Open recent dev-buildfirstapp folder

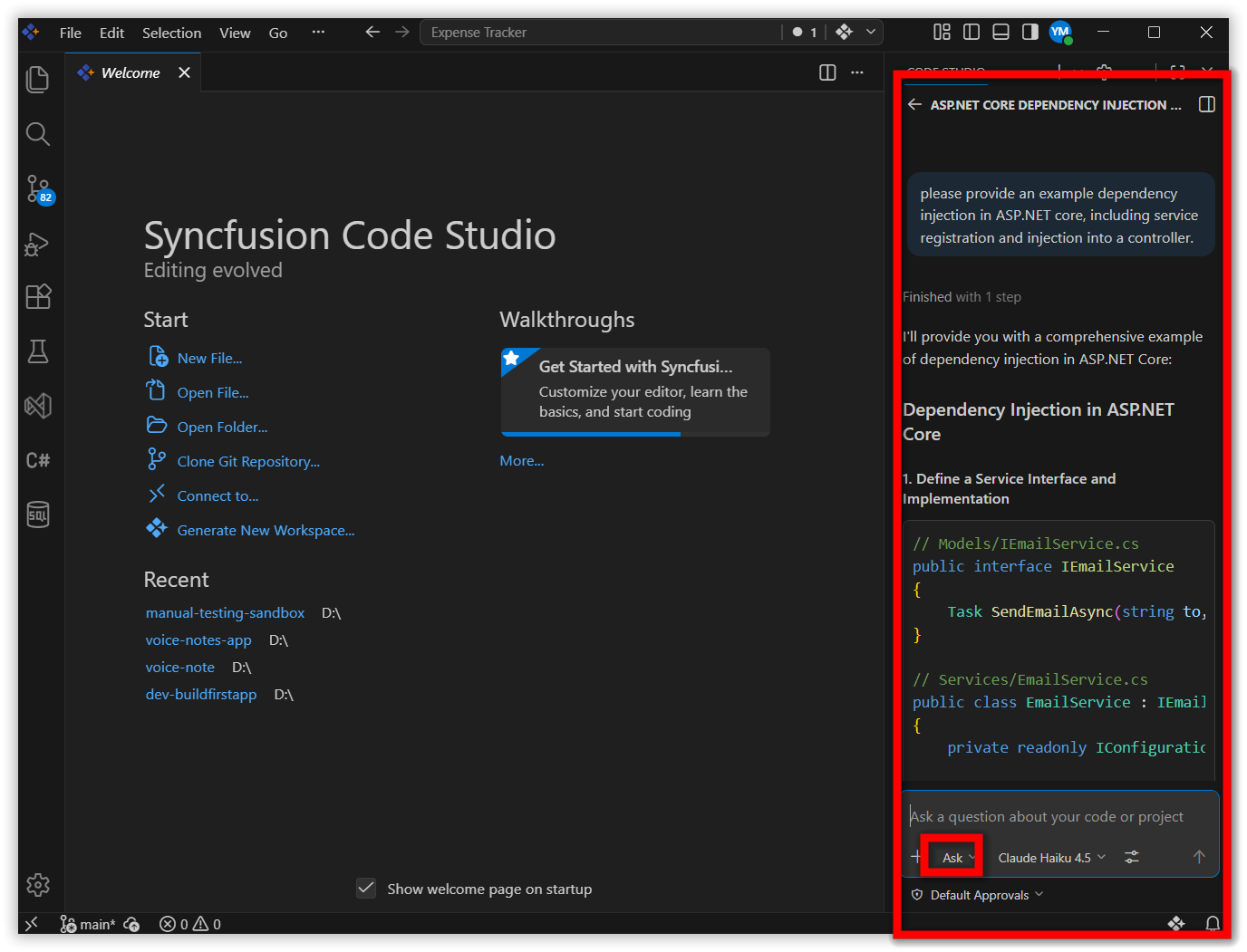point(201,695)
